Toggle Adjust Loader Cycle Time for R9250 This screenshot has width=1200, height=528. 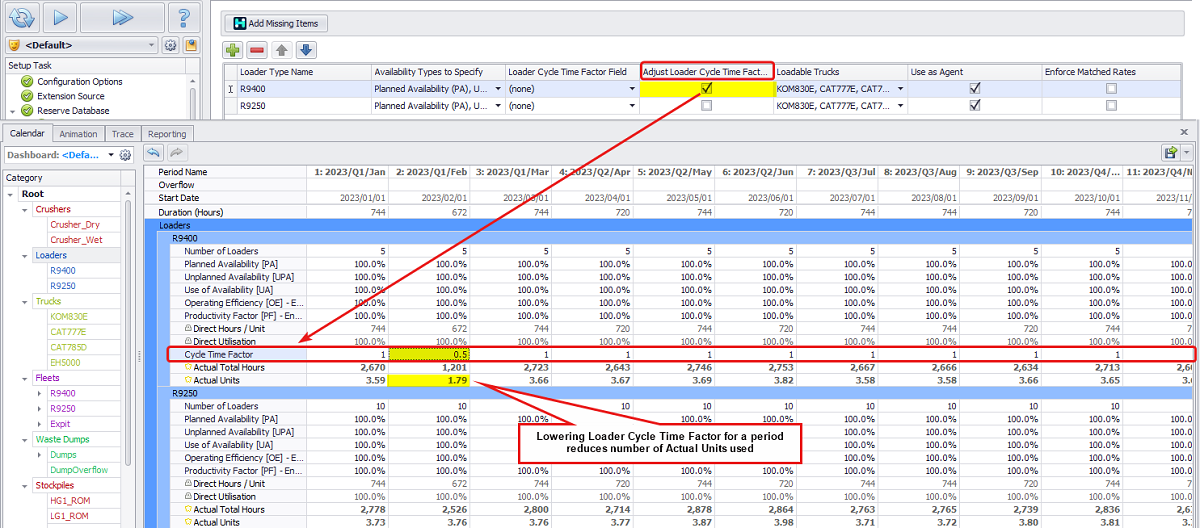pyautogui.click(x=707, y=105)
